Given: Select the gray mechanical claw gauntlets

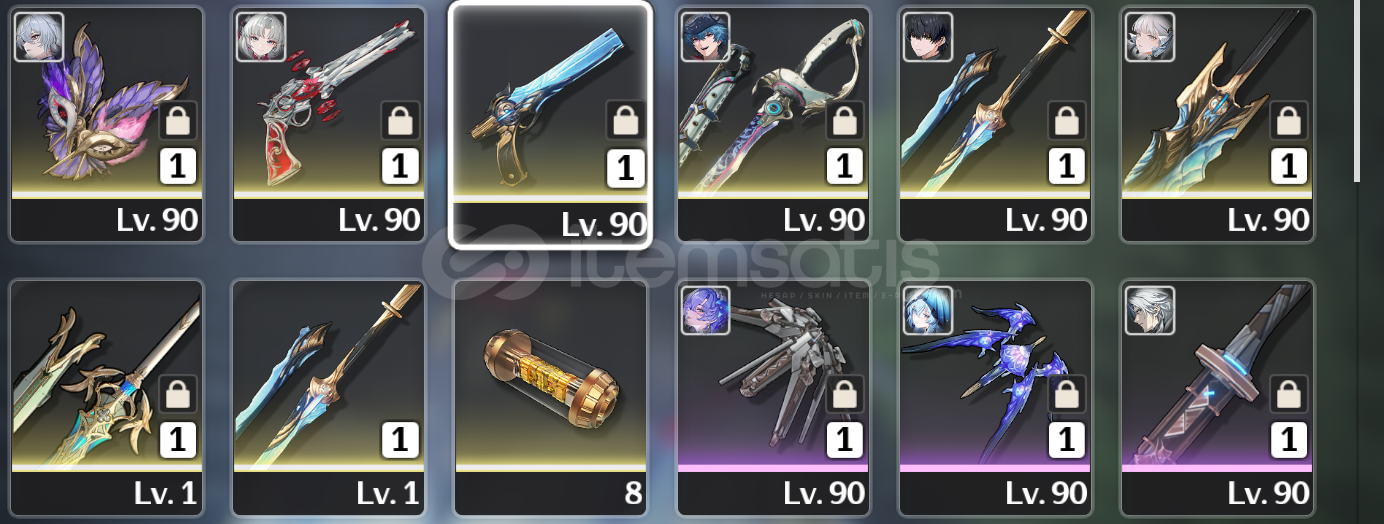Looking at the screenshot, I should [773, 397].
